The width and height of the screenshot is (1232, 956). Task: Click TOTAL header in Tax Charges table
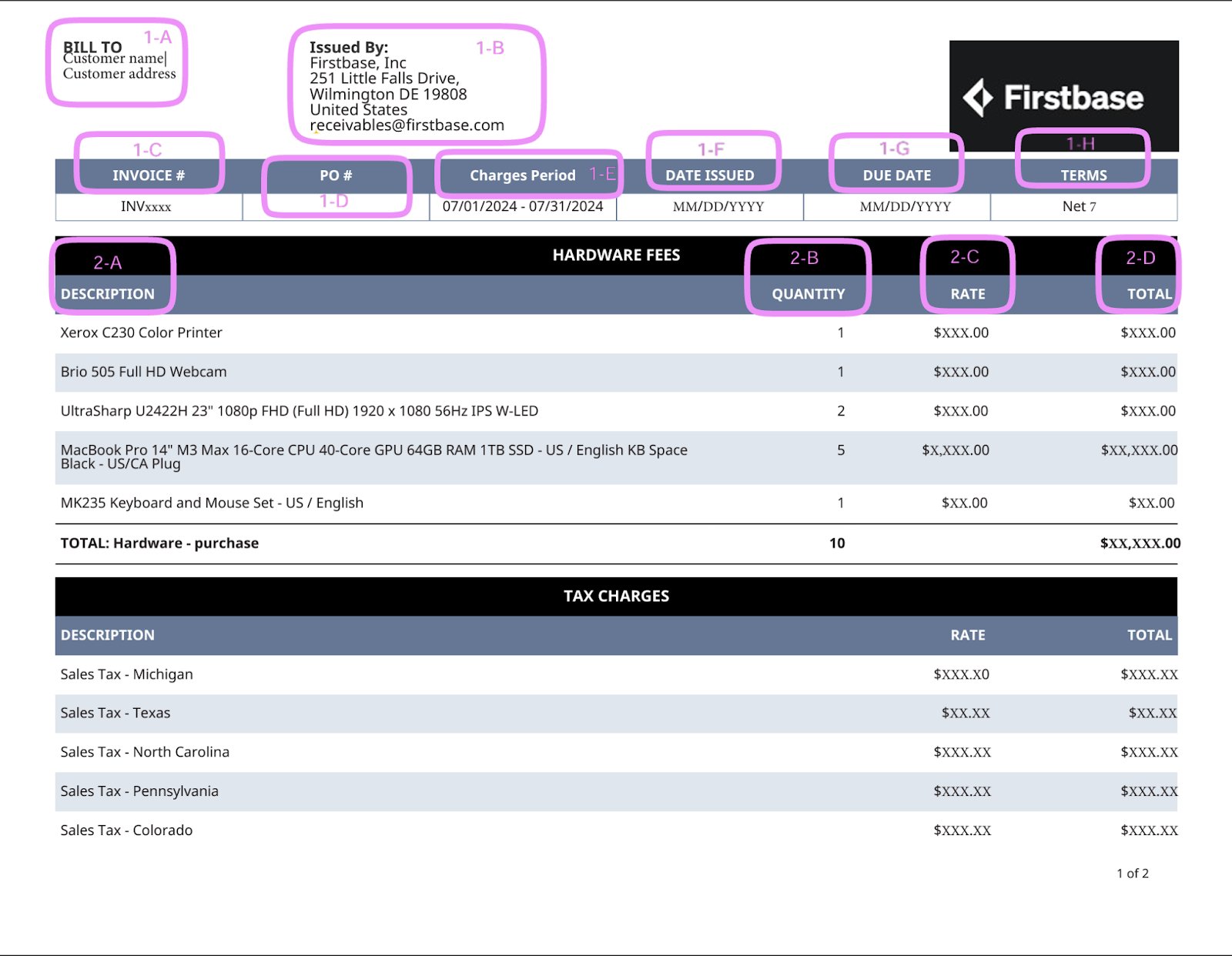(x=1150, y=635)
